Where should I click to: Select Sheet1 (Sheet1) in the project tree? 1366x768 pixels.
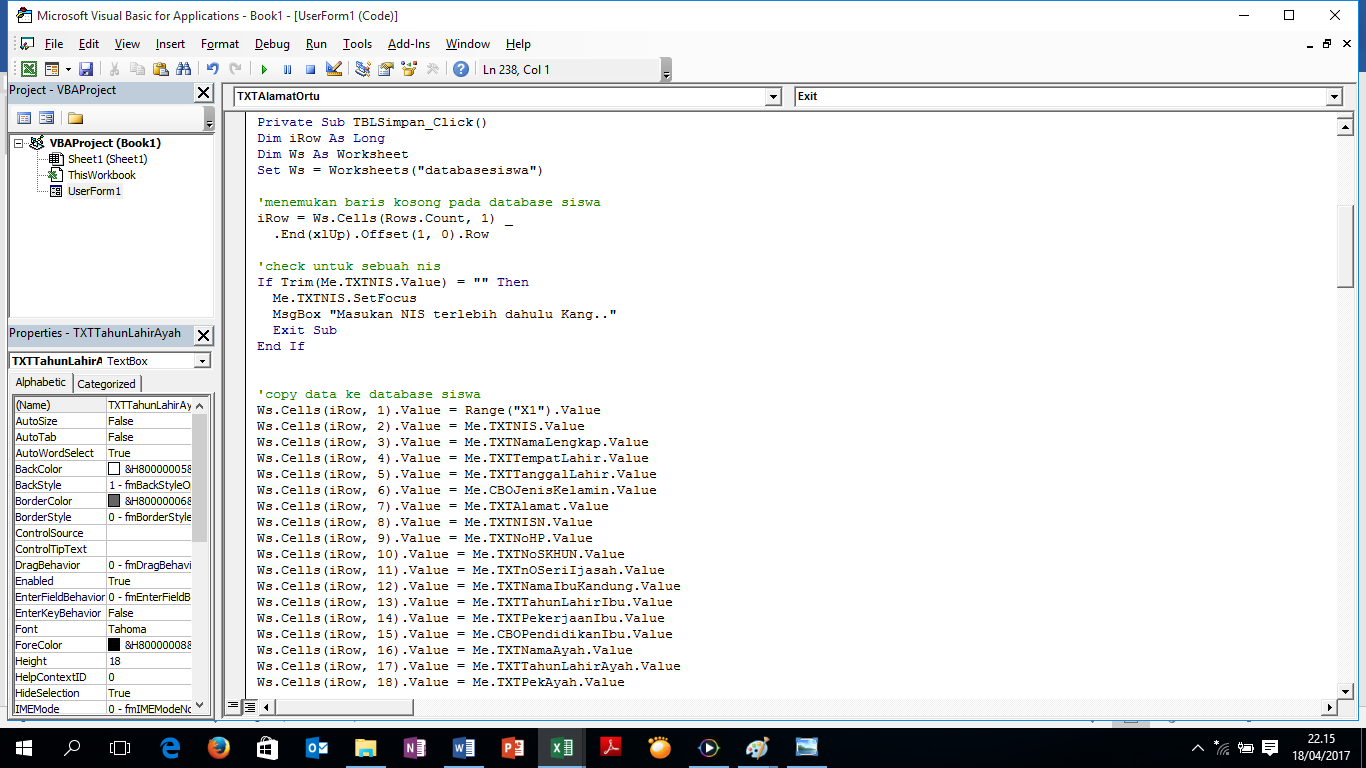[107, 159]
